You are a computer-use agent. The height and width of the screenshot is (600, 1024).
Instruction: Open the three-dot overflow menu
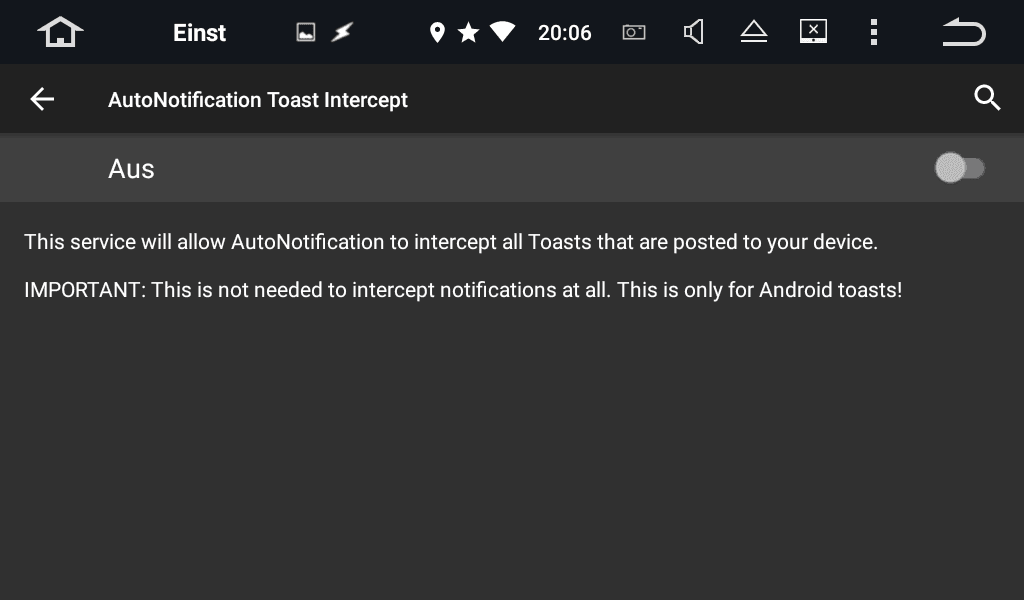874,32
